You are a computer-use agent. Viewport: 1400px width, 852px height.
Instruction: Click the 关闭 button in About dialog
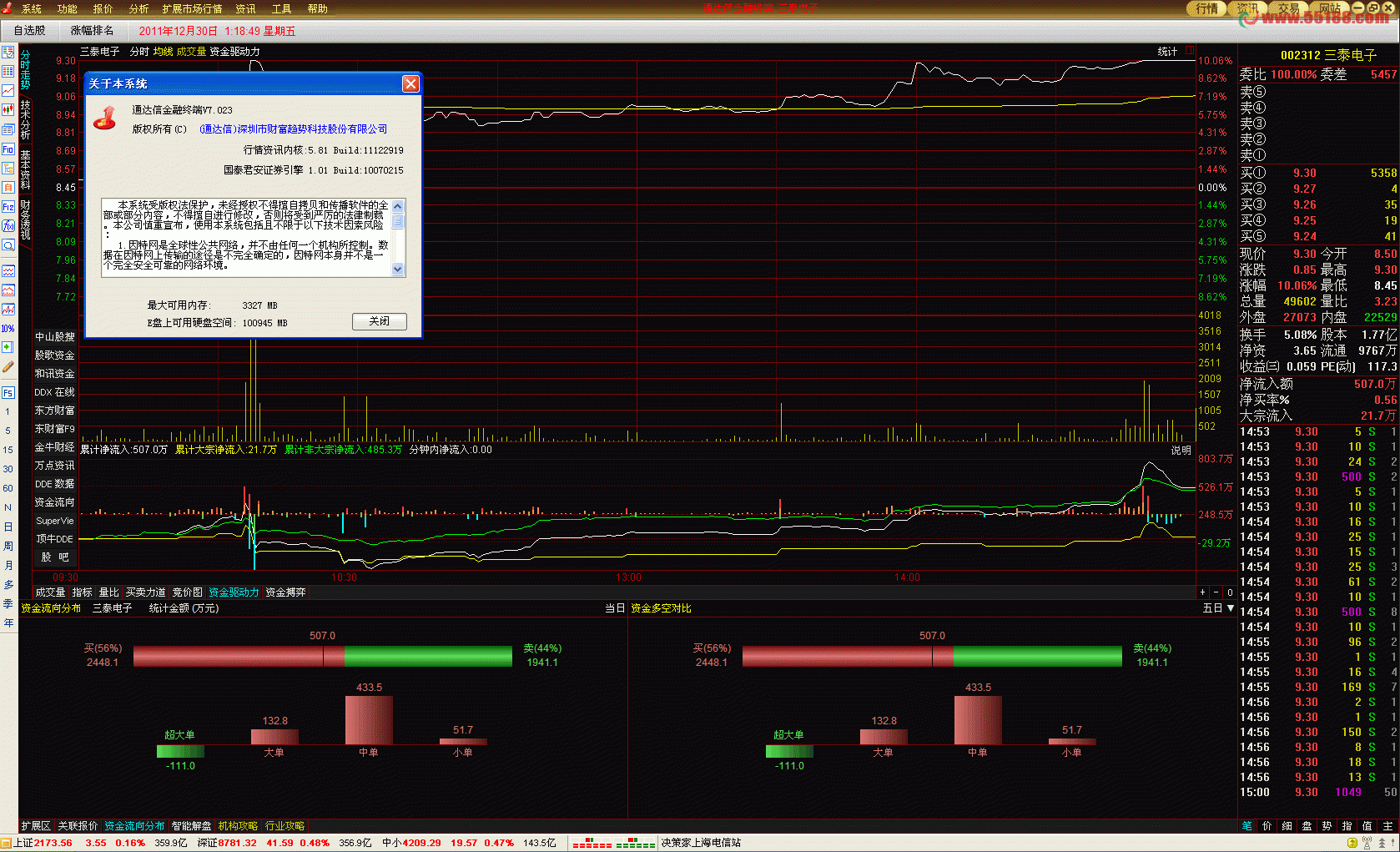tap(380, 321)
